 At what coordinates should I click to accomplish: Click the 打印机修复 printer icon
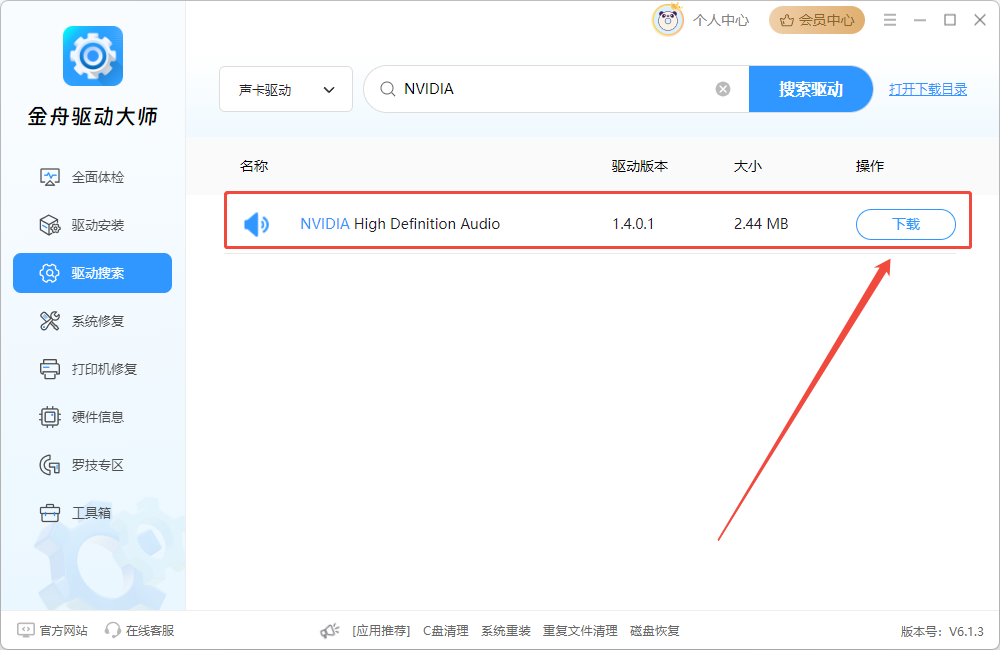(50, 369)
